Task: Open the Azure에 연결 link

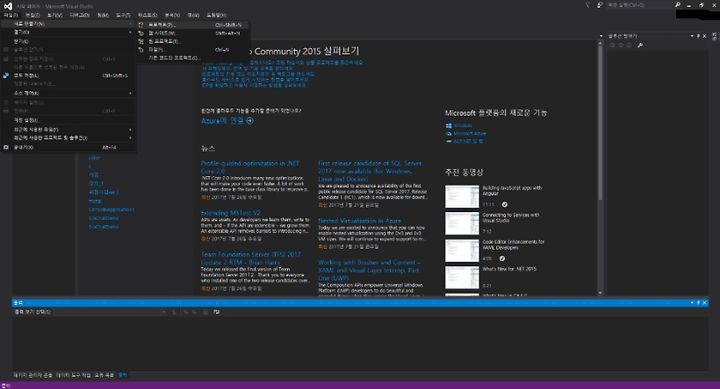Action: [x=222, y=121]
